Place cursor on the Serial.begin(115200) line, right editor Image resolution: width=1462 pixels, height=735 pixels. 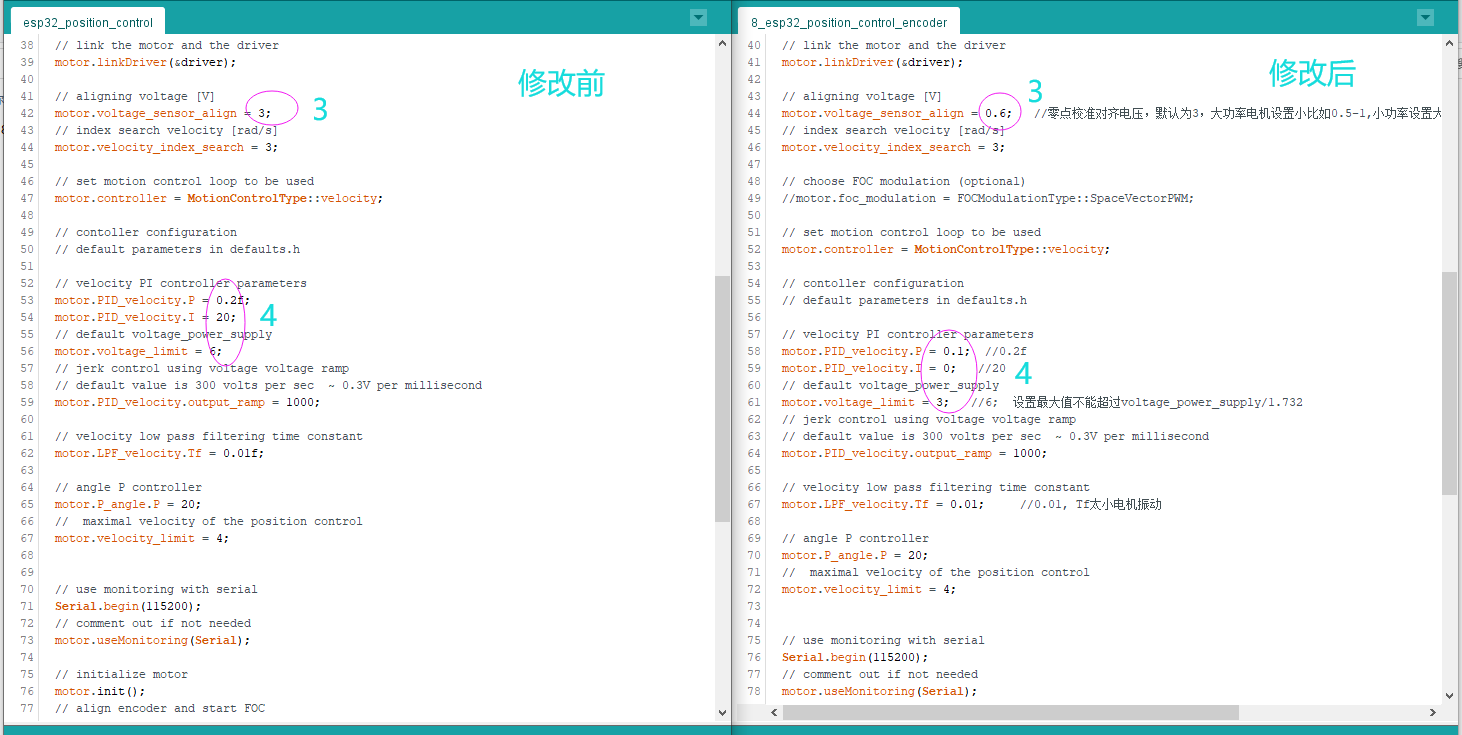(x=855, y=657)
